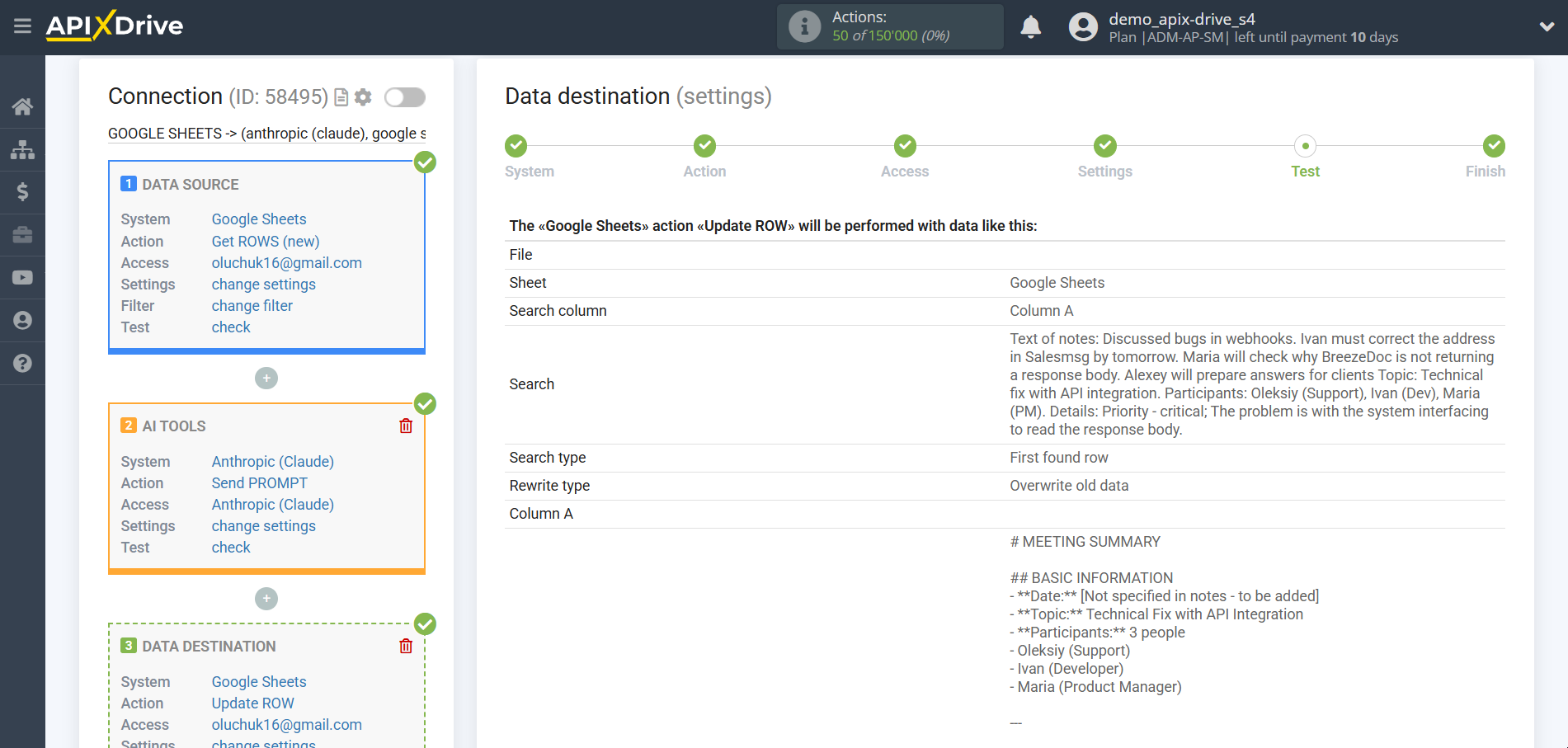Open change filter link
This screenshot has height=748, width=1568.
(252, 306)
